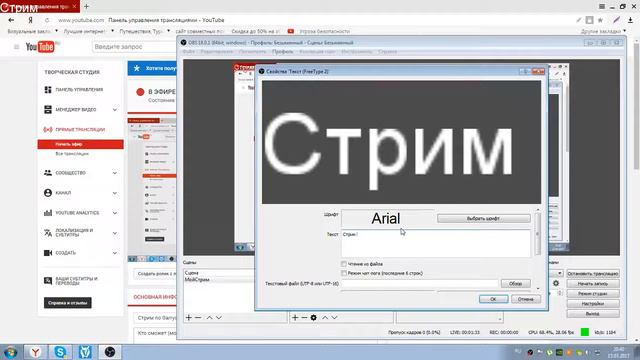Expand 'Канал' sidebar section
The width and height of the screenshot is (640, 360).
pyautogui.click(x=115, y=193)
